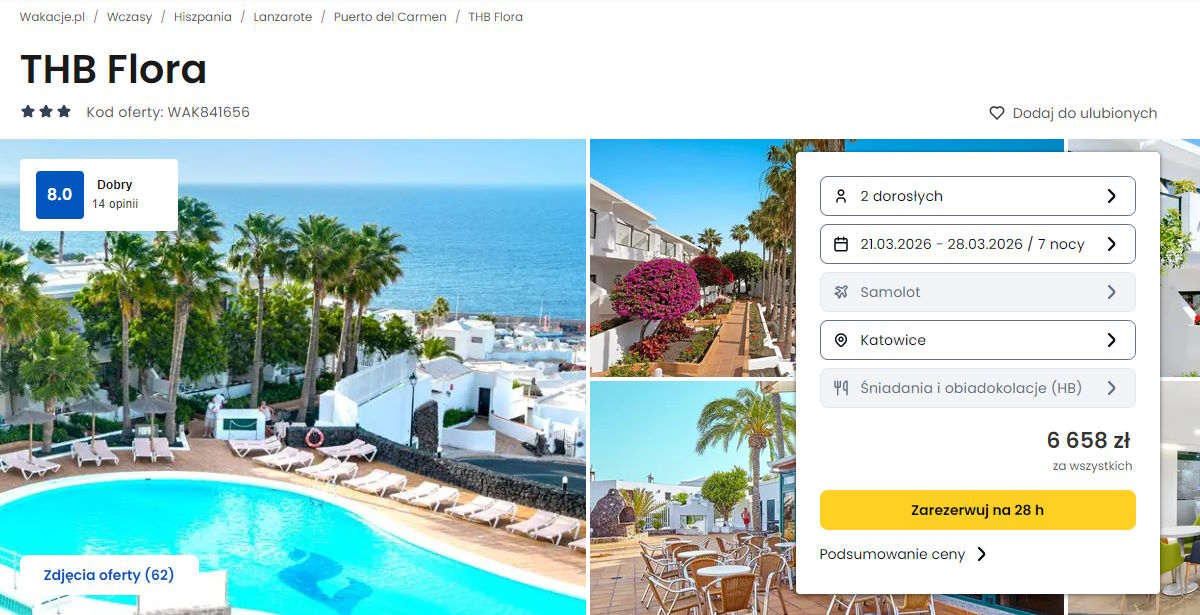This screenshot has width=1200, height=615.
Task: Click the airplane icon beside Samolot
Action: tap(841, 292)
